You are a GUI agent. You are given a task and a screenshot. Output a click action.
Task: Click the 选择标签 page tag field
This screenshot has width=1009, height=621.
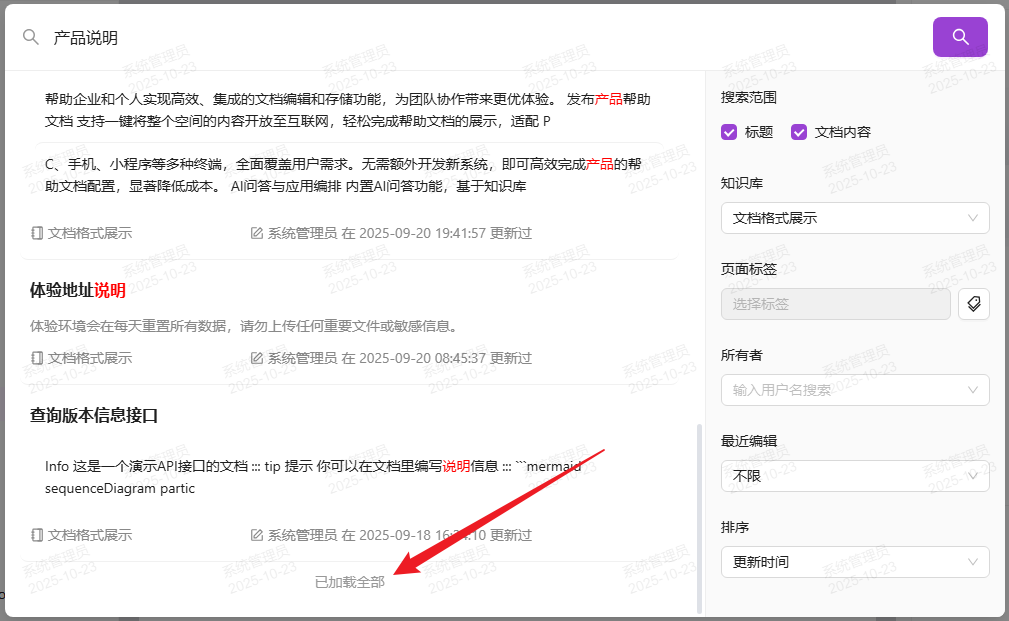(835, 304)
